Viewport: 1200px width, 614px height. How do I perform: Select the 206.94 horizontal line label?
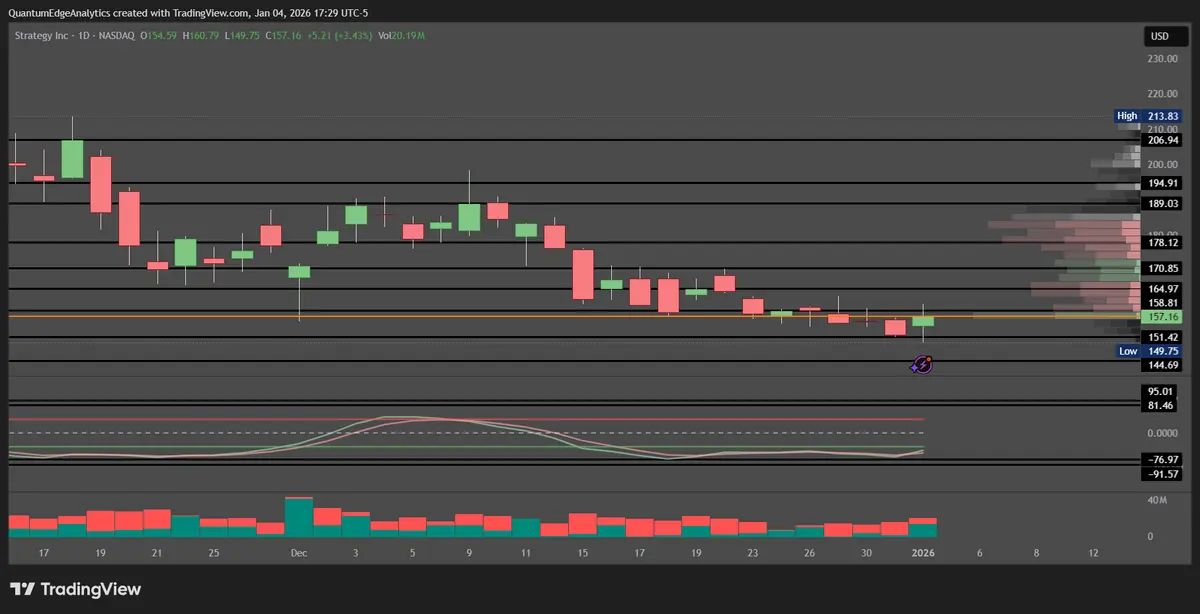pos(1160,141)
